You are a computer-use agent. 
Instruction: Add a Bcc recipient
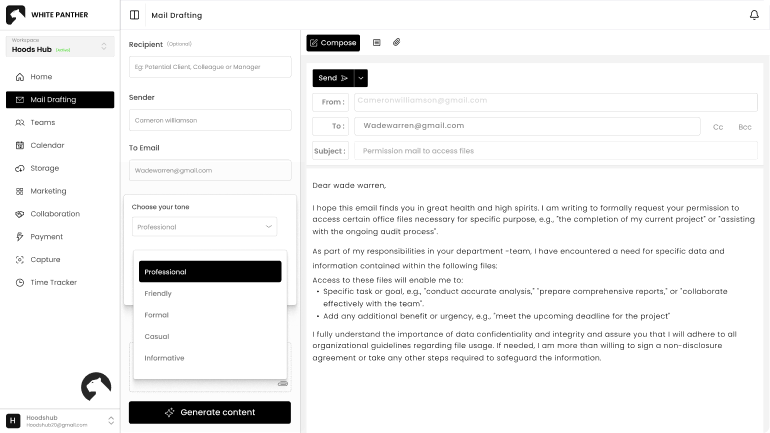(x=745, y=127)
